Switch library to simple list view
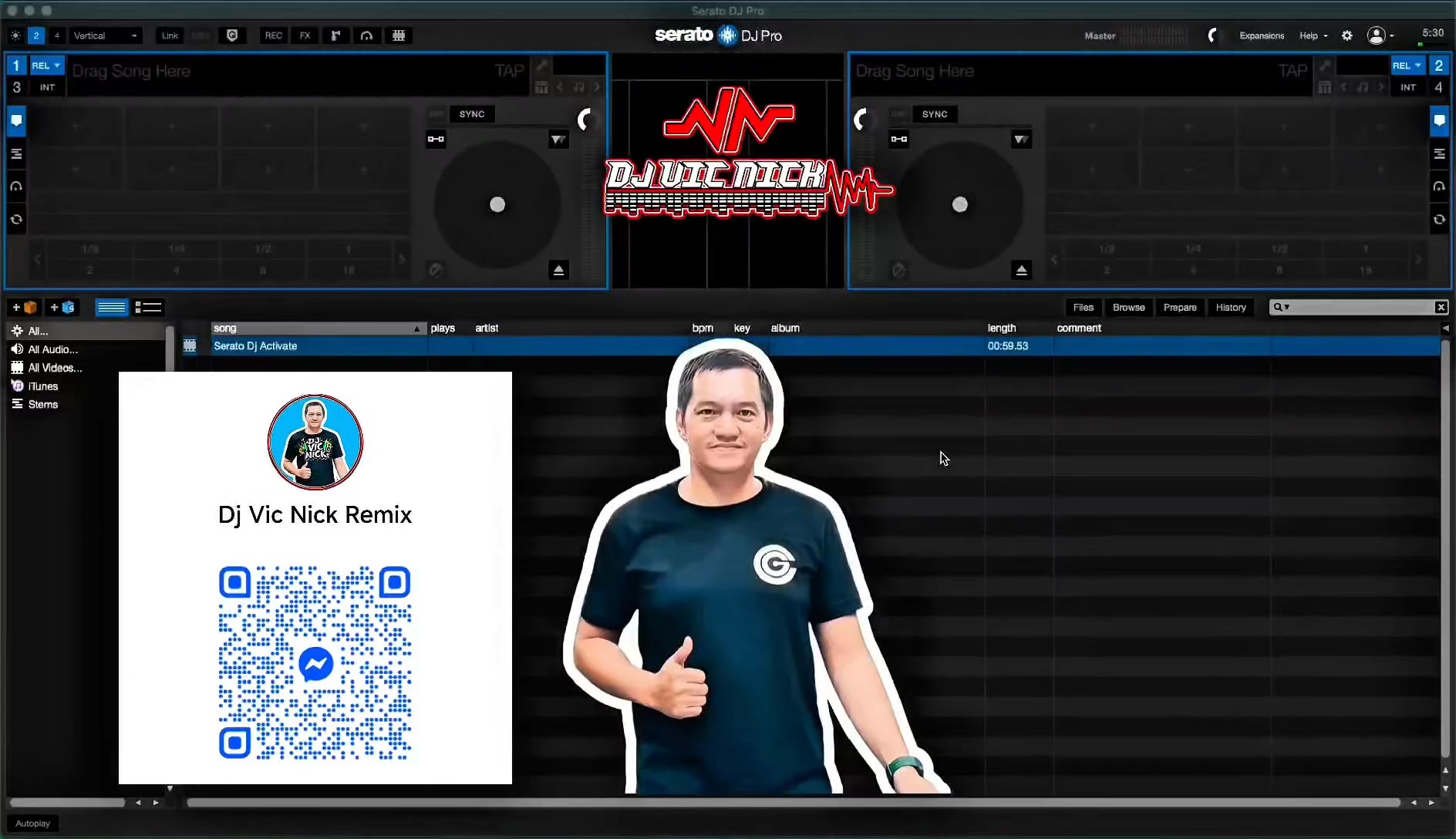Viewport: 1456px width, 839px height. (111, 307)
